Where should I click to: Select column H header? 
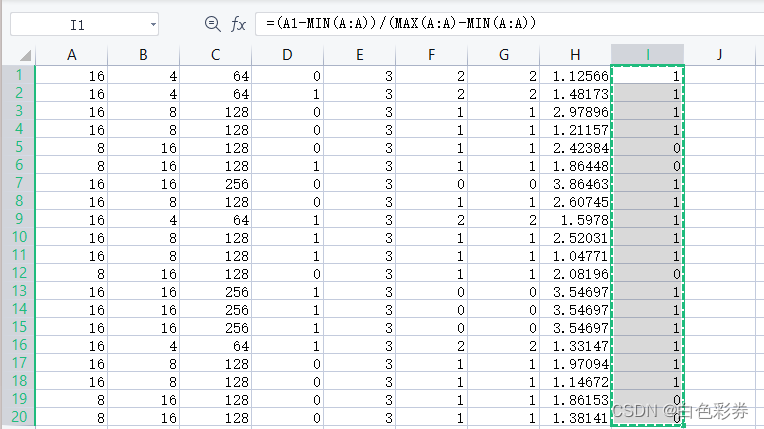(575, 55)
